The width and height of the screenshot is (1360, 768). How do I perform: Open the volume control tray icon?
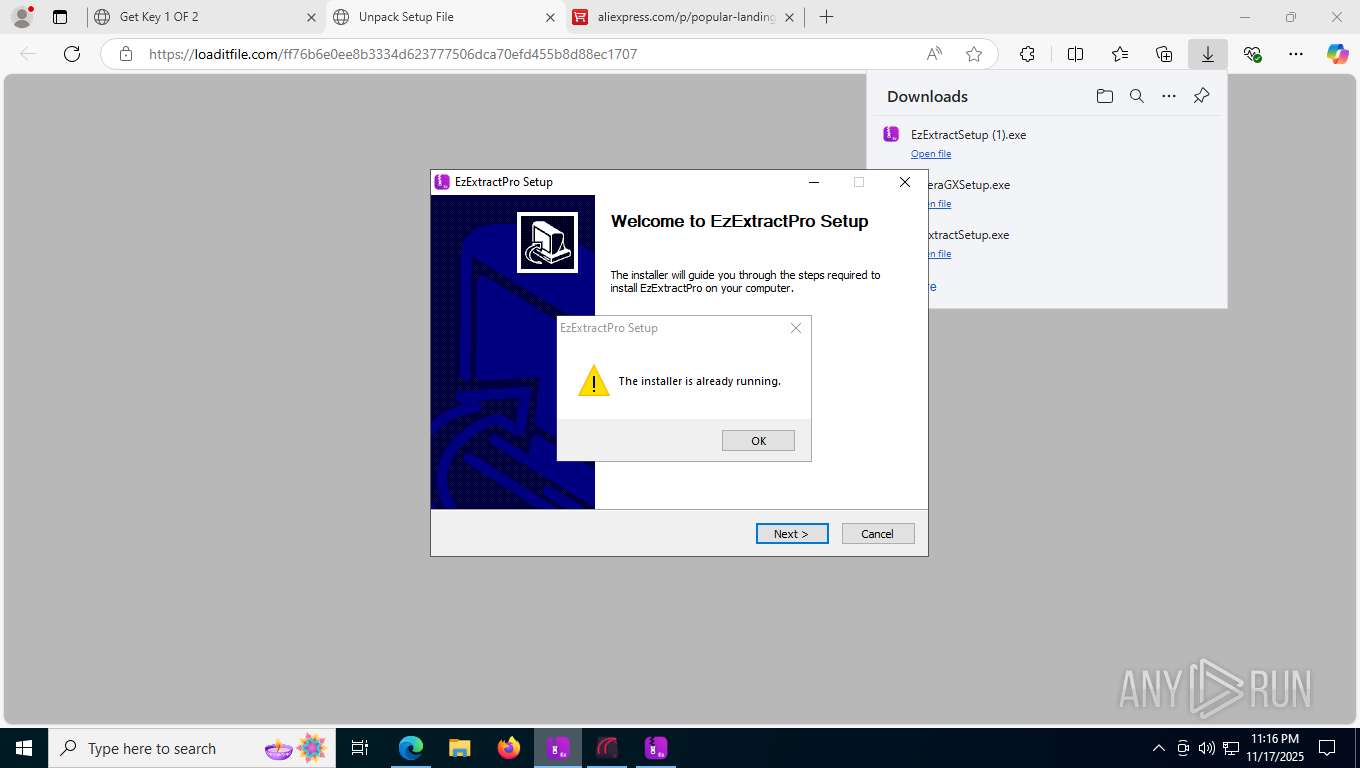[1206, 748]
